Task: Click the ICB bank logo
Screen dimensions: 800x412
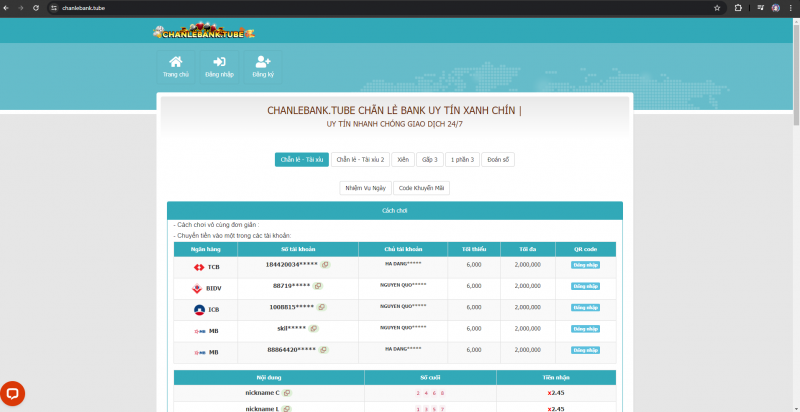Action: pyautogui.click(x=199, y=310)
